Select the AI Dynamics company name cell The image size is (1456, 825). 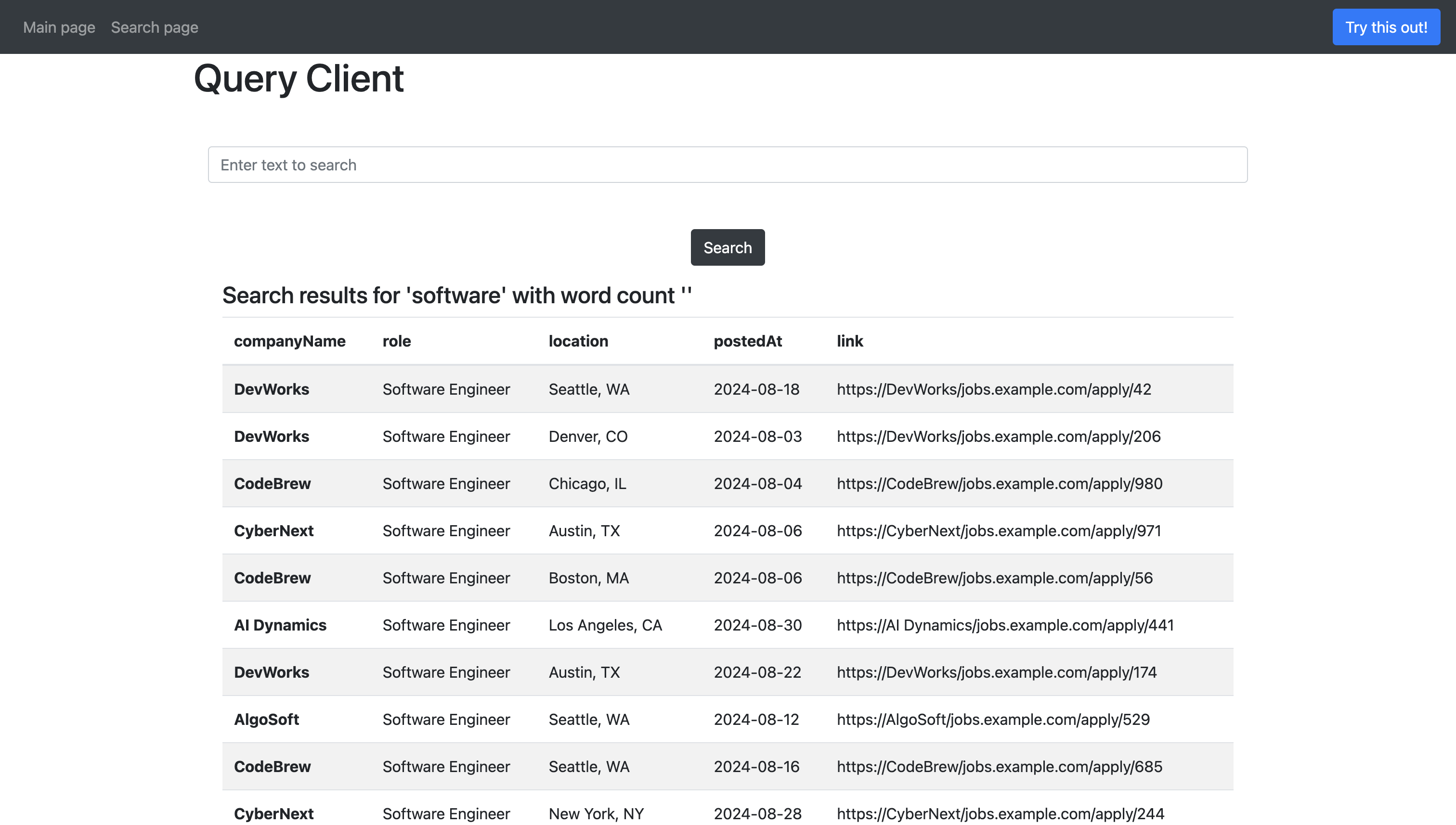[280, 625]
